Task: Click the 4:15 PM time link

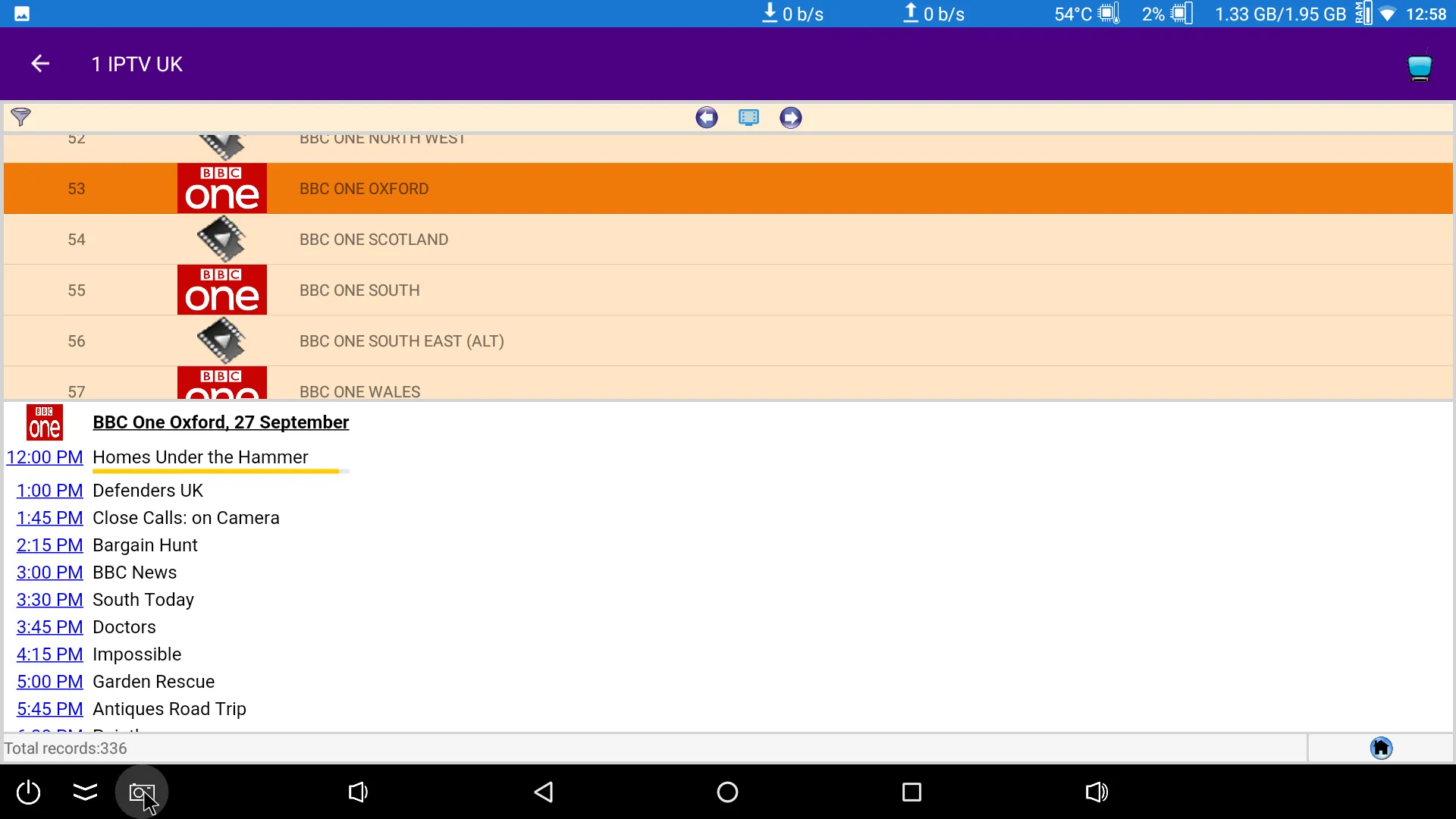Action: click(50, 654)
